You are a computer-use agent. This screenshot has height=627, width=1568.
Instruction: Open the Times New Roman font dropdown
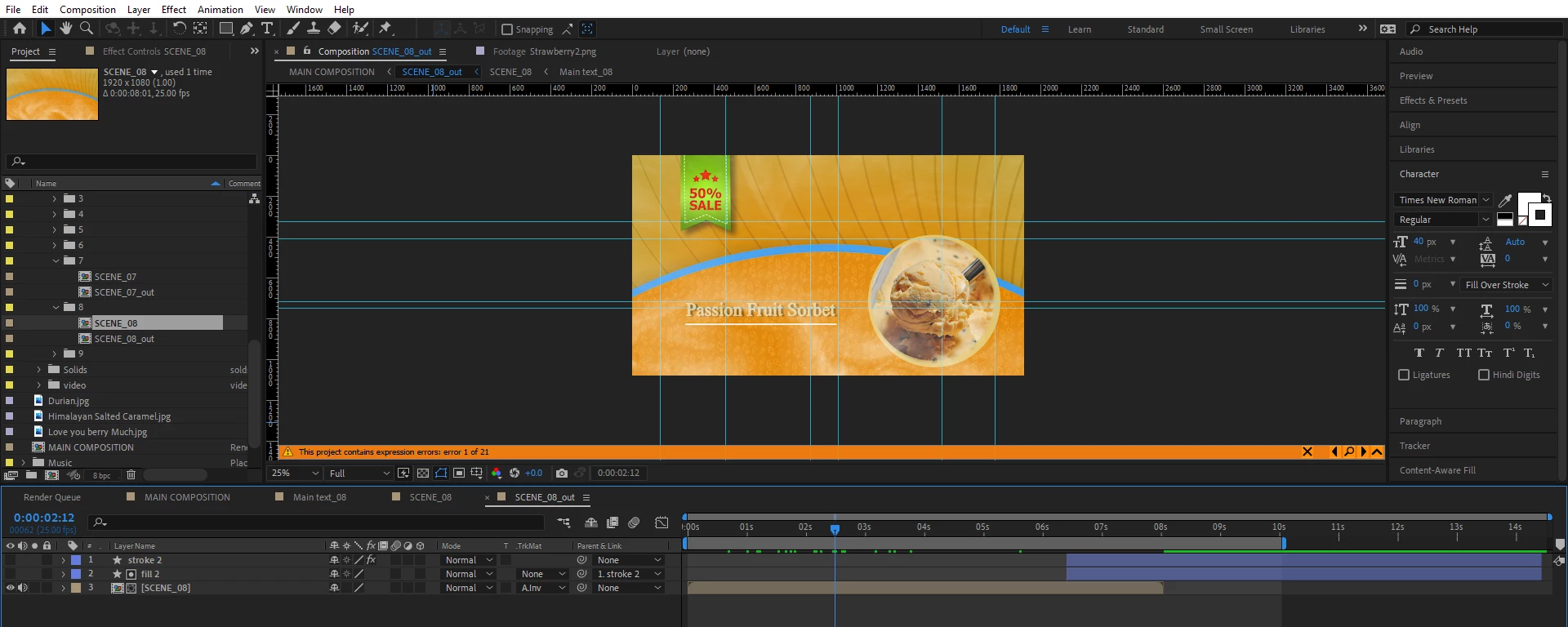[1444, 200]
